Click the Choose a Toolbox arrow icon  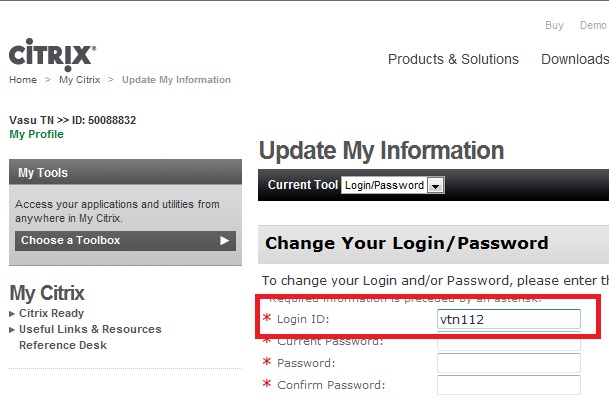click(x=225, y=240)
